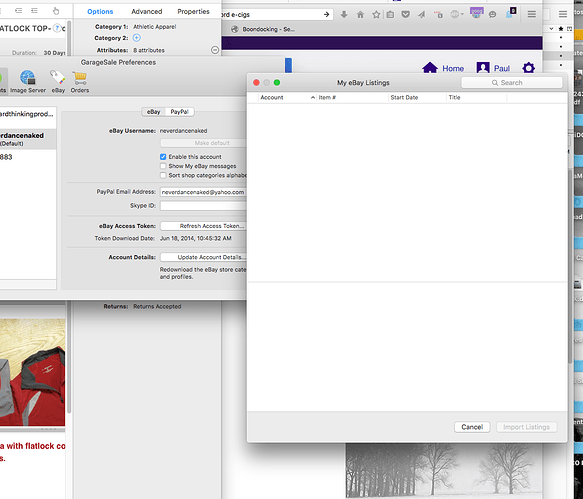Click the red jacket listing photo
Viewport: 583px width, 499px height.
pos(32,372)
